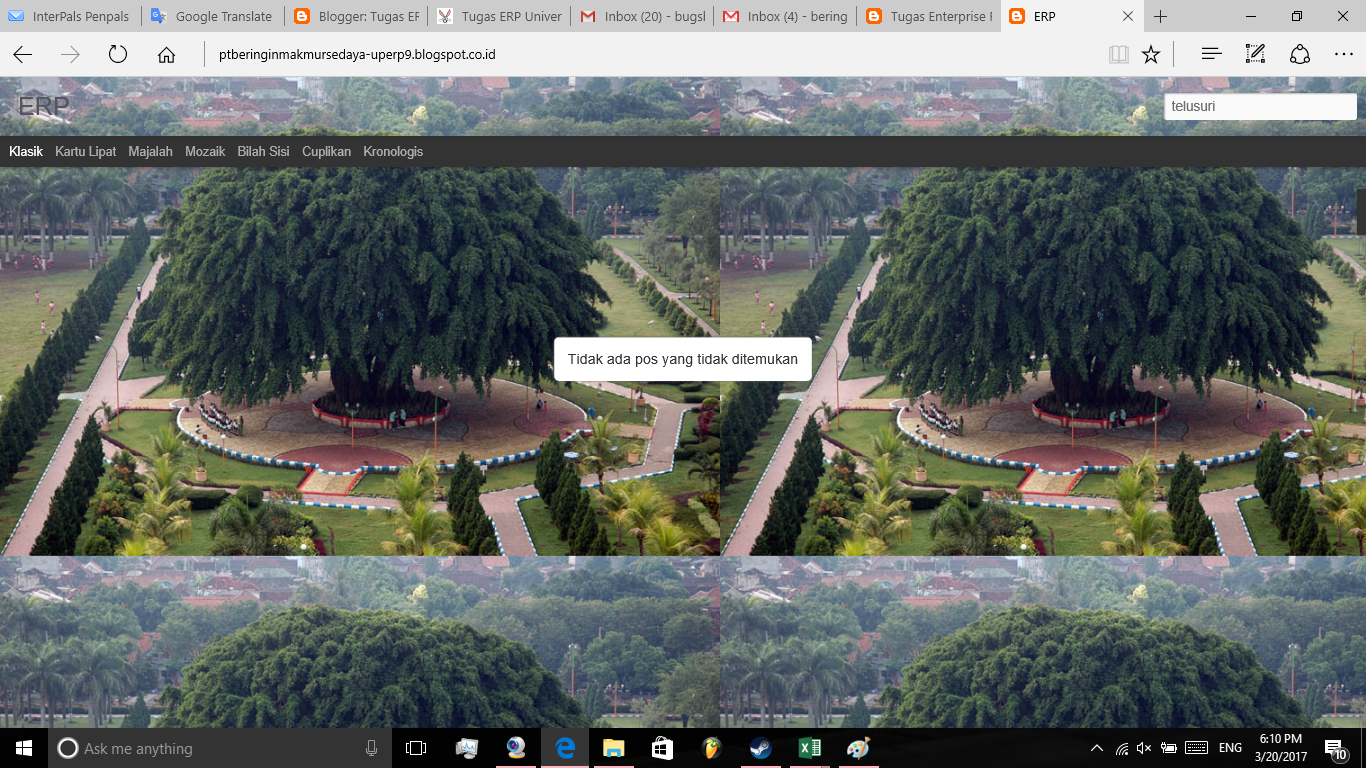
Task: Click the address bar URL
Action: pyautogui.click(x=357, y=55)
